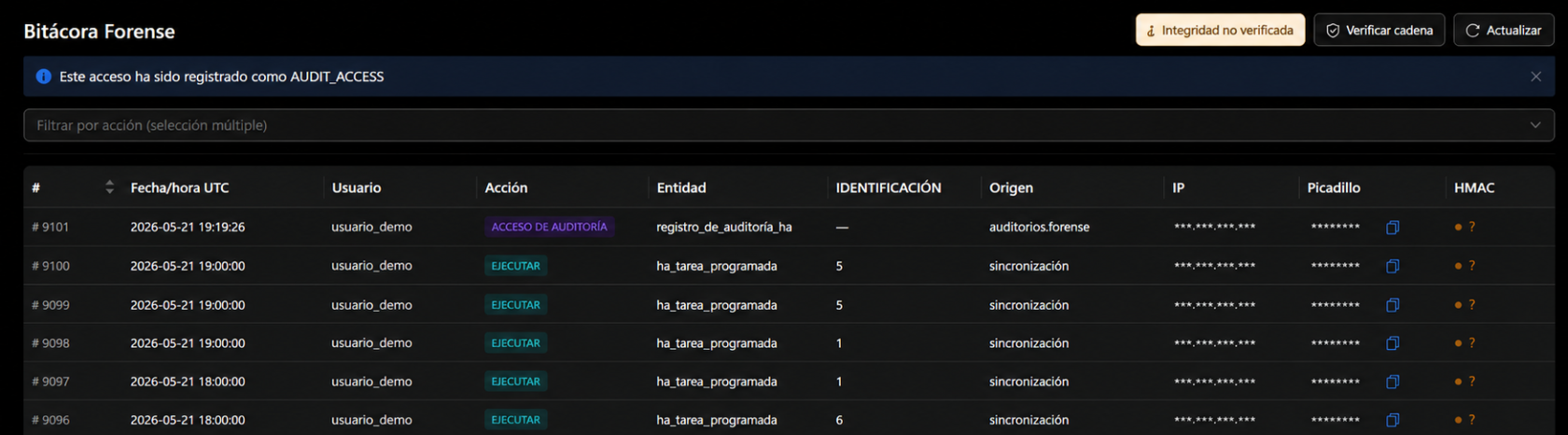Screen dimensions: 1568x435
Task: Click HMAC status indicator for row #9096
Action: [1464, 420]
